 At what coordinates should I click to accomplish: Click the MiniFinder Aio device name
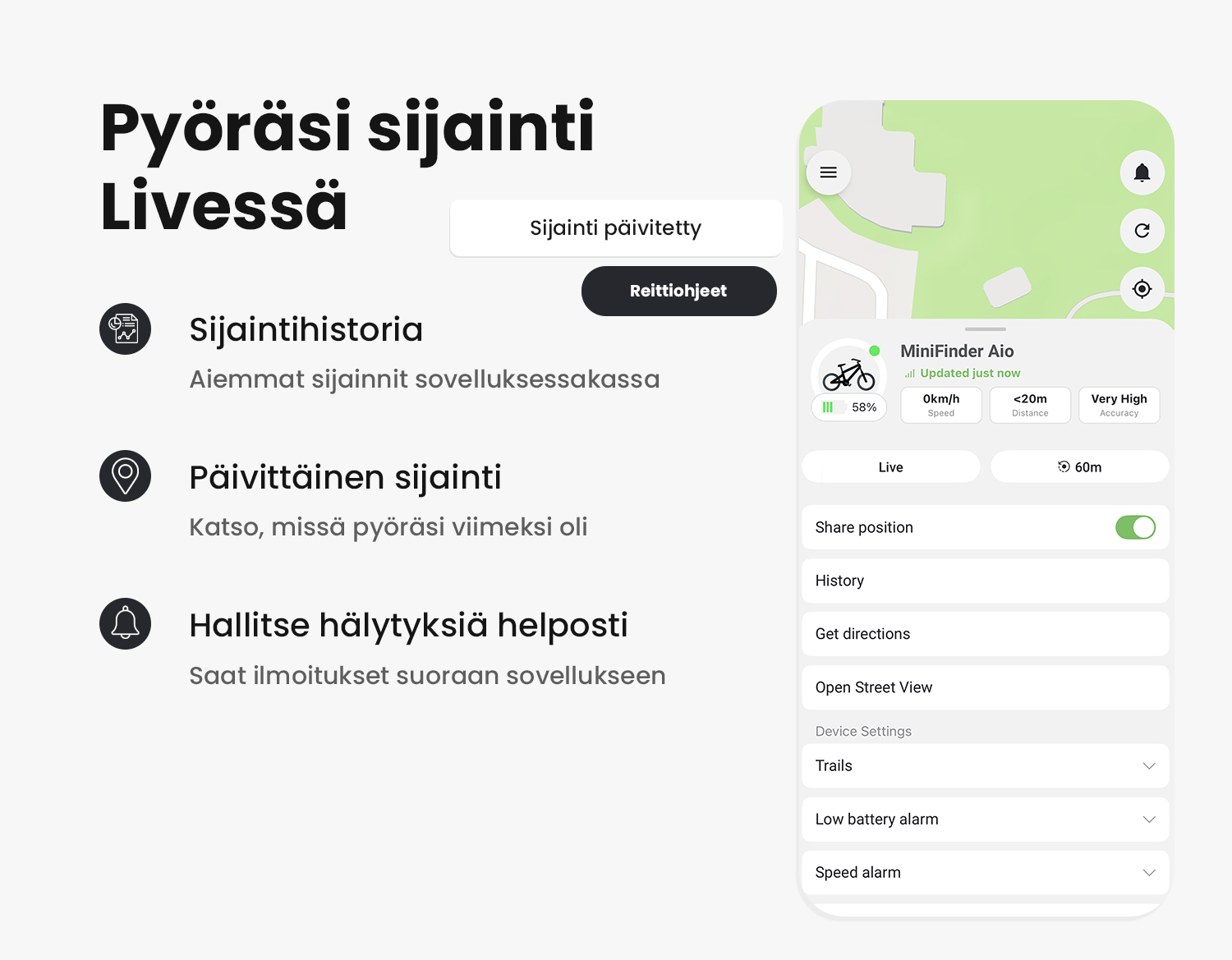957,351
